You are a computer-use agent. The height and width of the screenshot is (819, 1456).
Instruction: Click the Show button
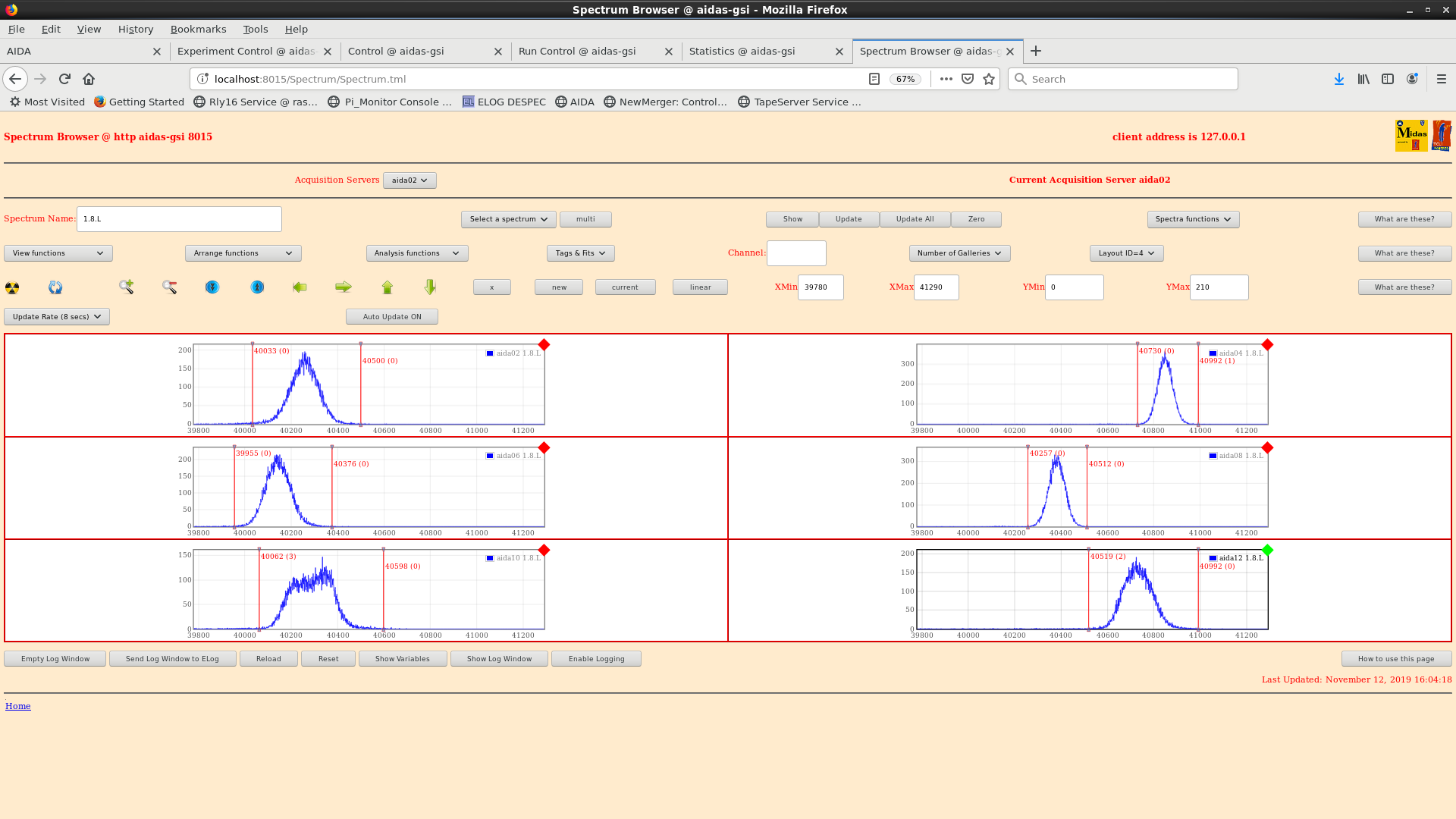(792, 219)
